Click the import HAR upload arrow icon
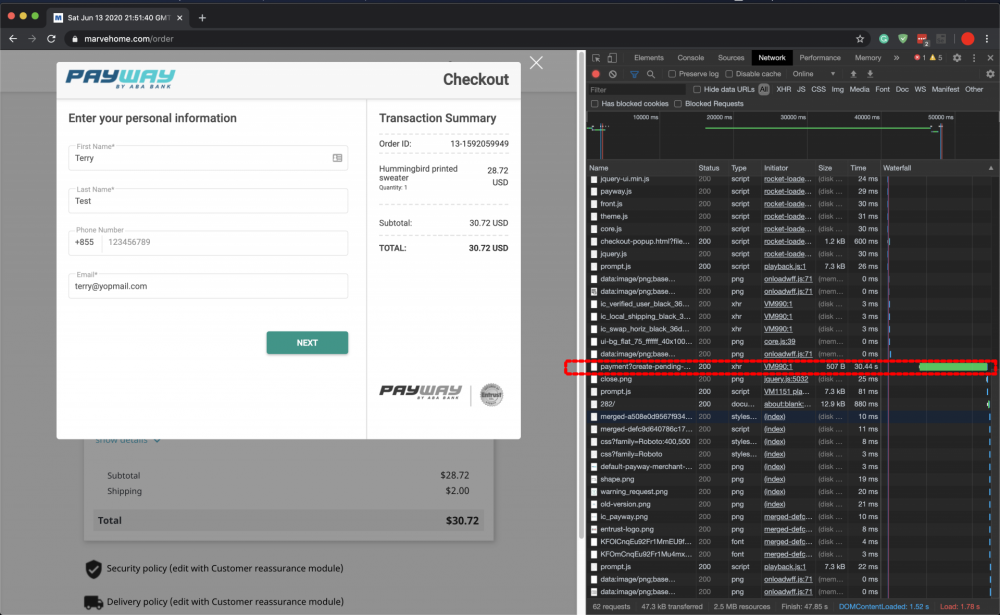Viewport: 1000px width, 615px height. click(853, 74)
